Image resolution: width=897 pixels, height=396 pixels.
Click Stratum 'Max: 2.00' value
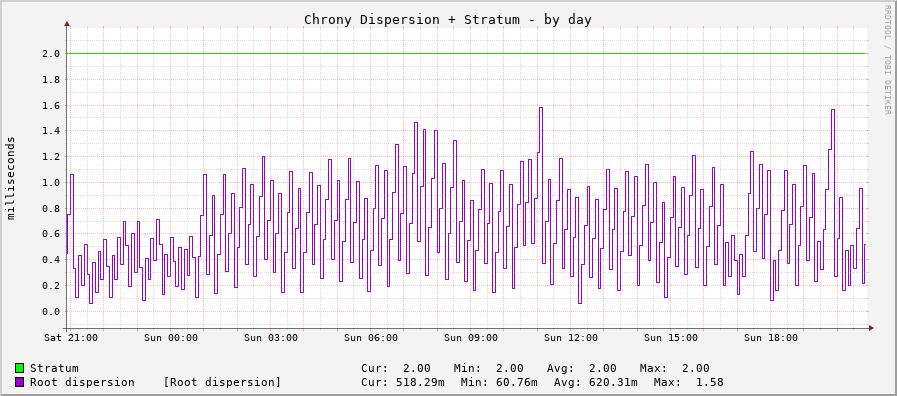(x=674, y=369)
